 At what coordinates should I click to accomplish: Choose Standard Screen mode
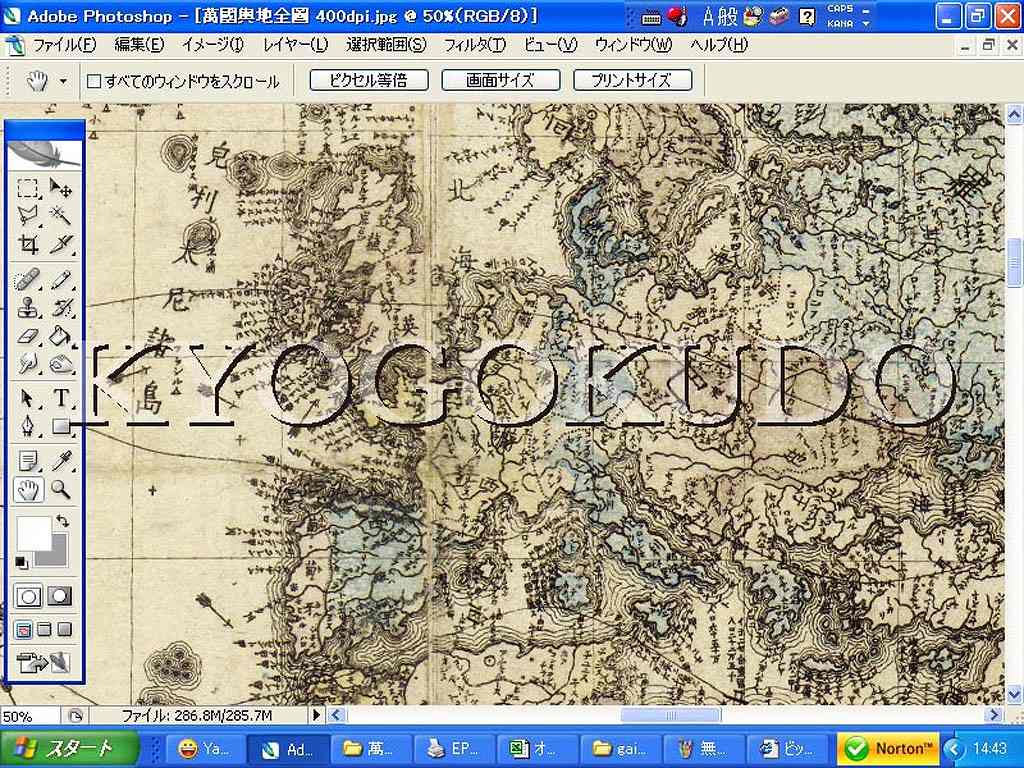click(x=24, y=630)
